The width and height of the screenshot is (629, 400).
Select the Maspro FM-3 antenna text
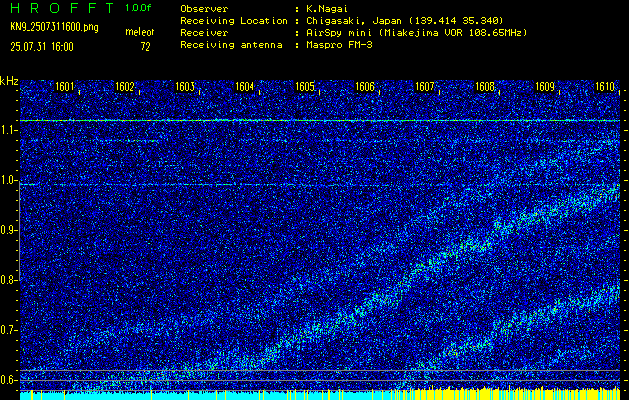coord(339,45)
